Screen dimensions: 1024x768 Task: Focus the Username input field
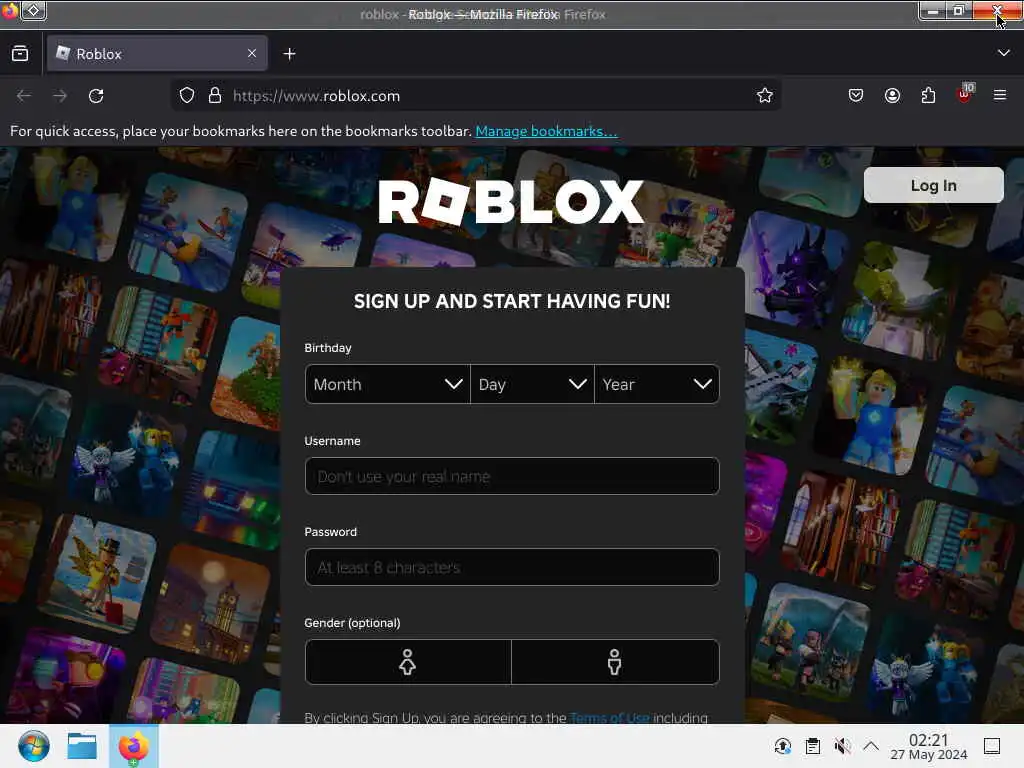click(x=512, y=476)
